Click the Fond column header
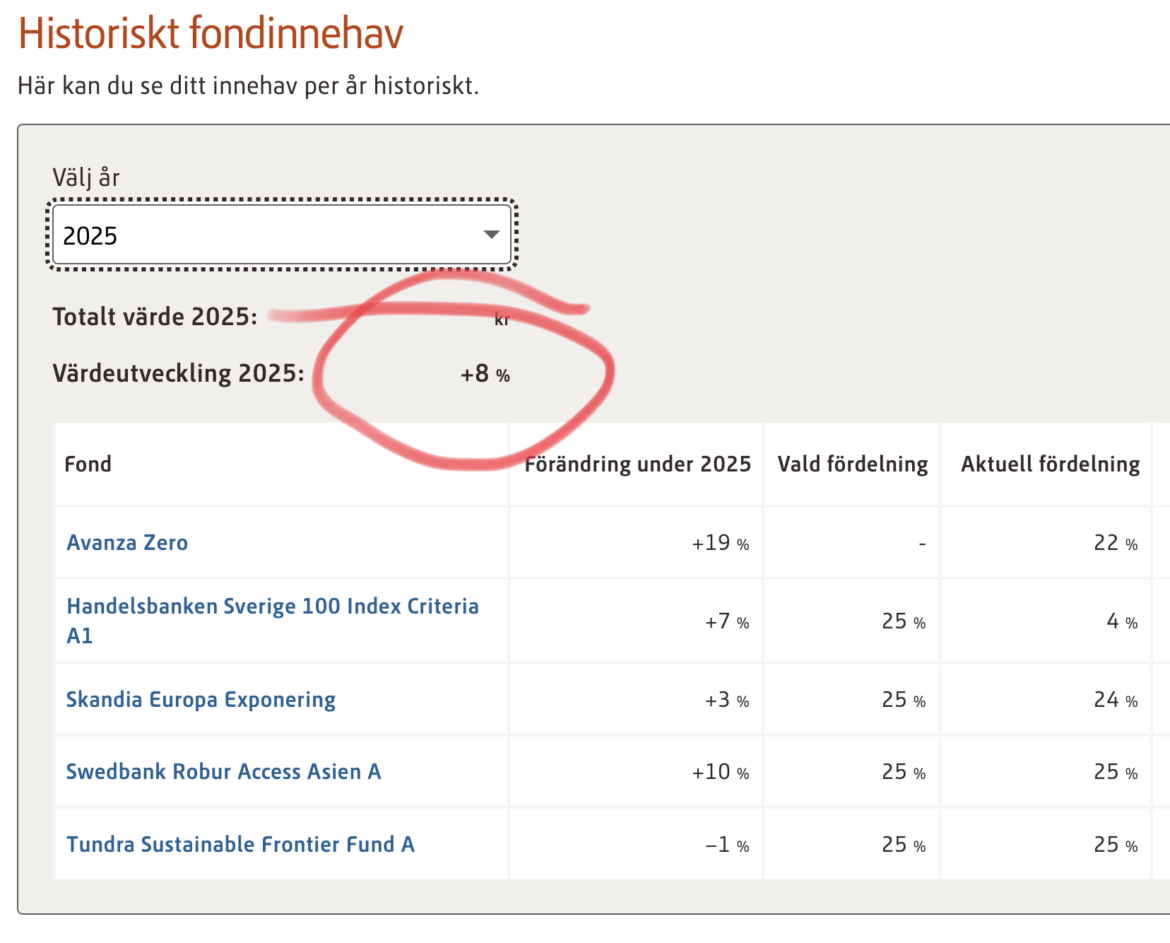This screenshot has width=1170, height=943. click(x=88, y=464)
